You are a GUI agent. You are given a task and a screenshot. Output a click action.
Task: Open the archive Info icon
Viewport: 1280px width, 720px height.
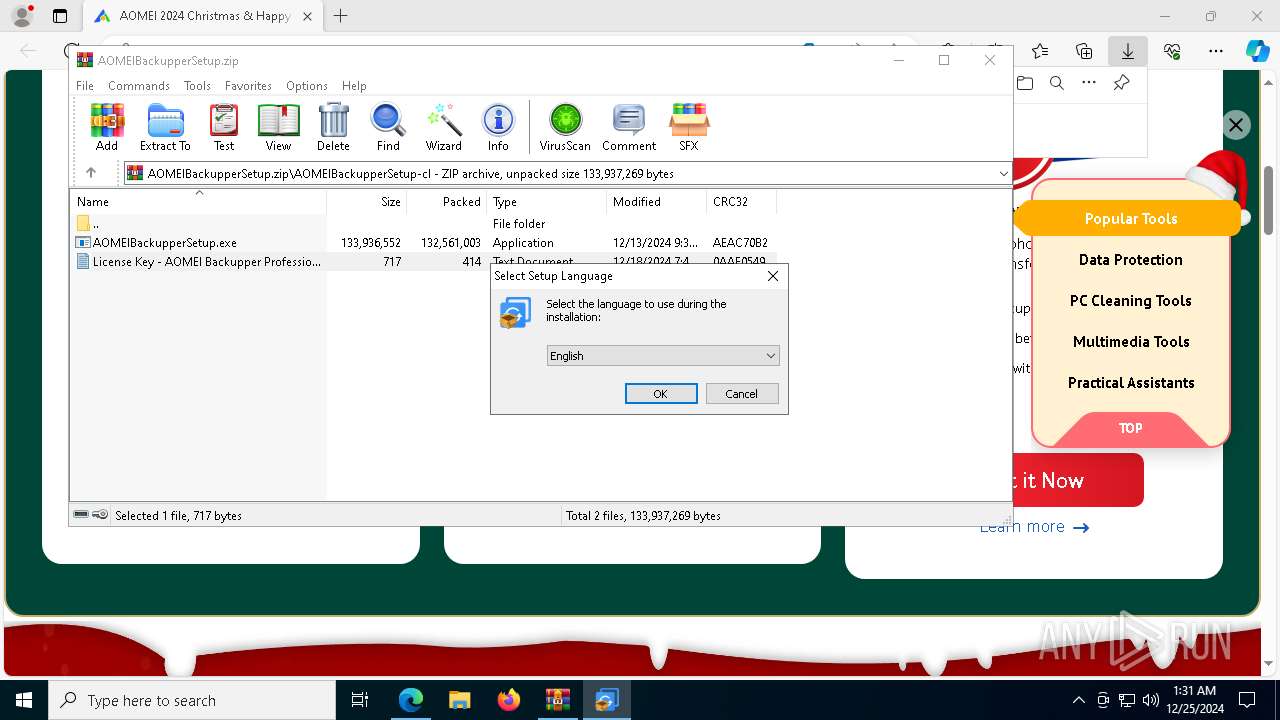[x=498, y=127]
